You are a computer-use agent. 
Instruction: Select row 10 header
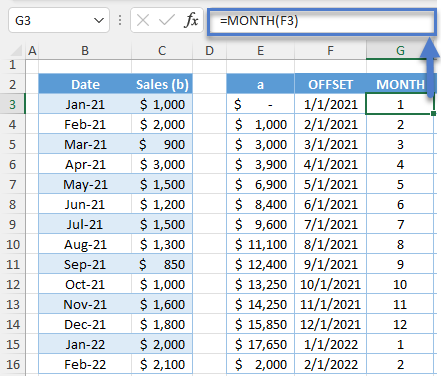pos(13,244)
